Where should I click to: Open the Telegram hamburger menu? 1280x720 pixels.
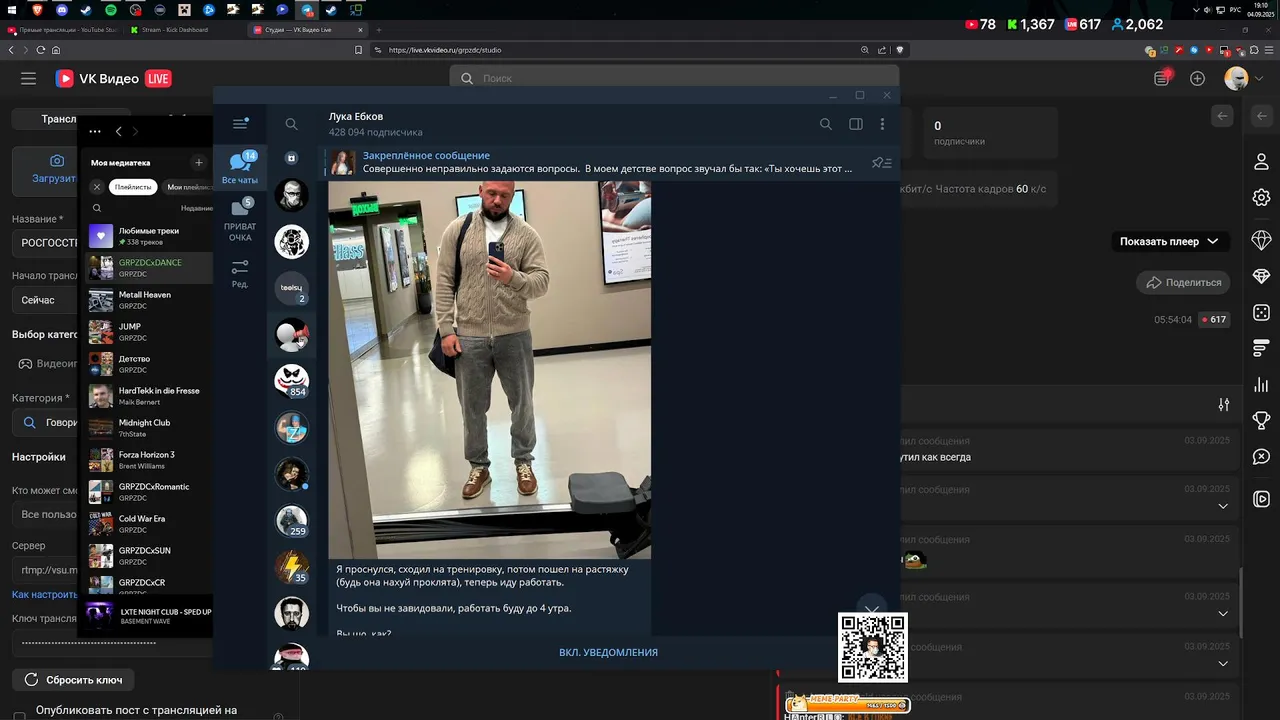click(x=240, y=124)
